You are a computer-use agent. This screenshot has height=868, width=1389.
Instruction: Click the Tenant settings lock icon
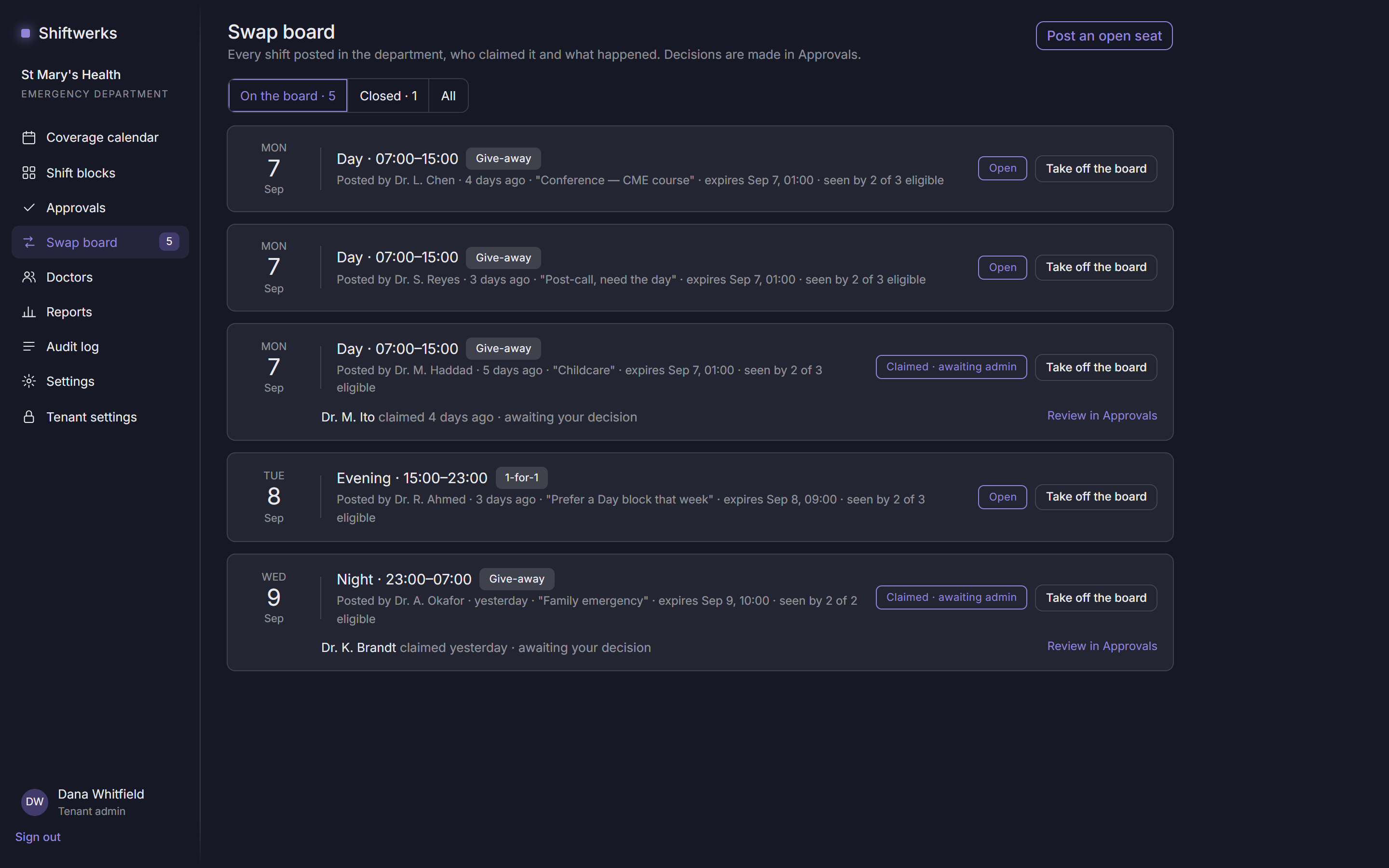(29, 417)
